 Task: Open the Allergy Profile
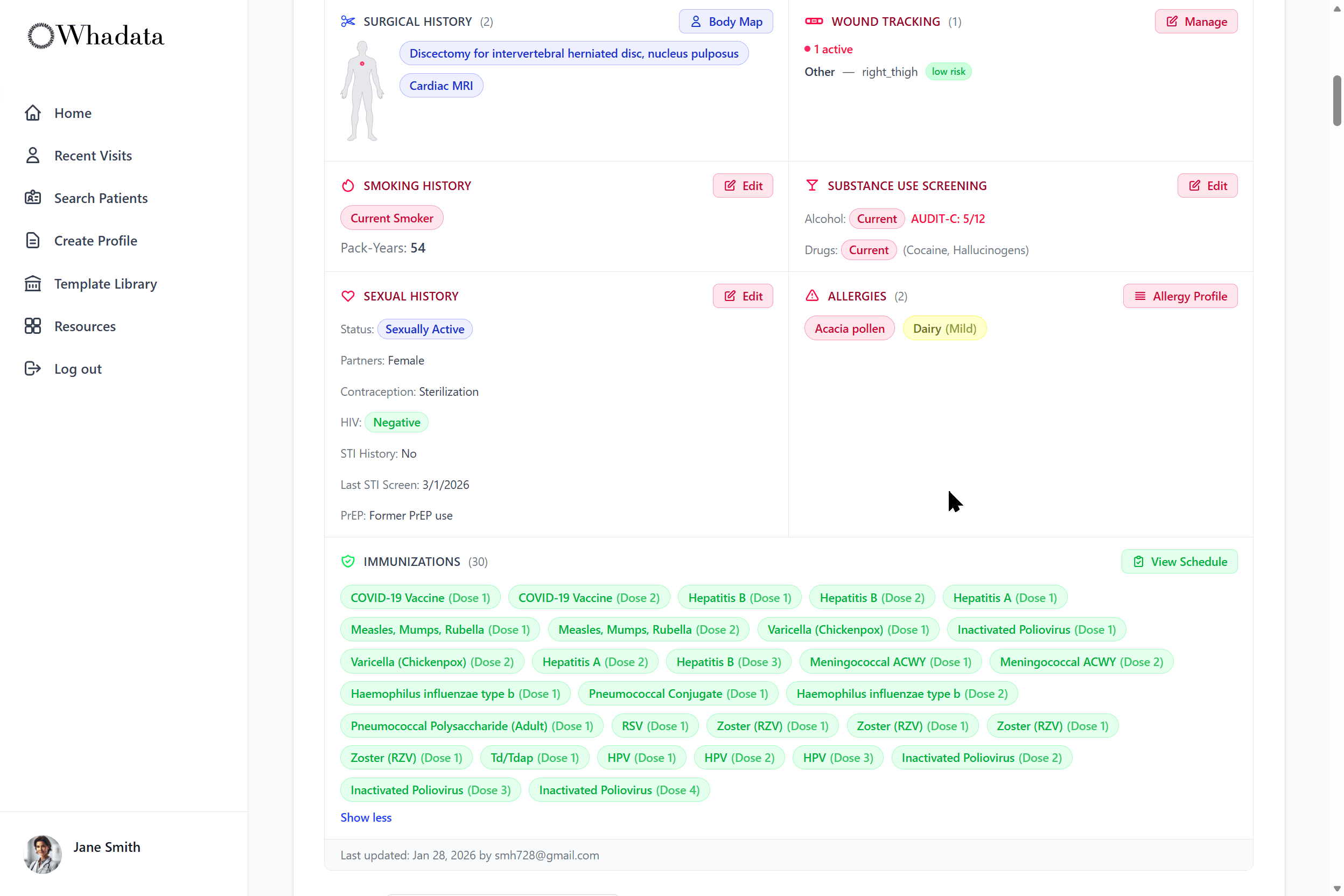[1180, 296]
